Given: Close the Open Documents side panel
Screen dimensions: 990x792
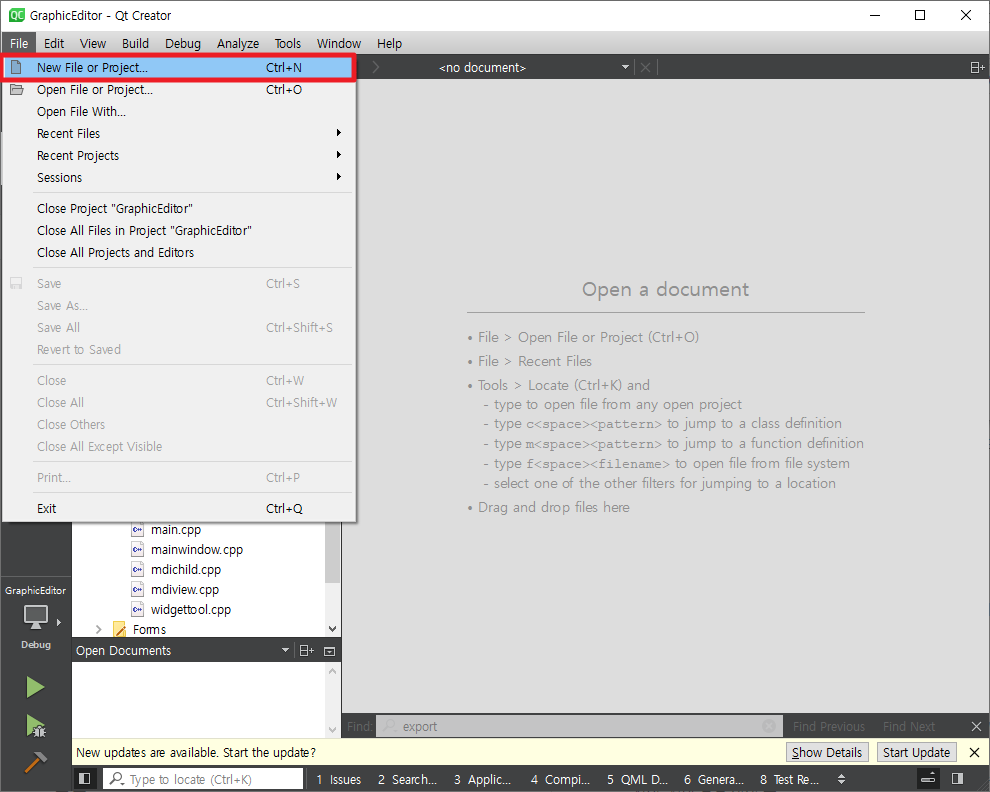Looking at the screenshot, I should (330, 651).
